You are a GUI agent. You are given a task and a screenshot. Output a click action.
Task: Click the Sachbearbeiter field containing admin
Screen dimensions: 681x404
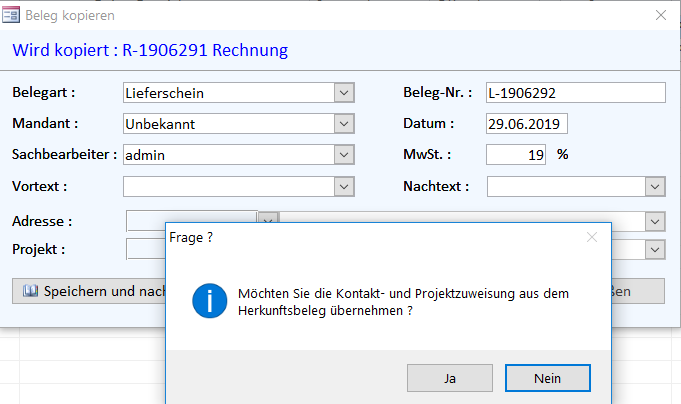click(228, 155)
